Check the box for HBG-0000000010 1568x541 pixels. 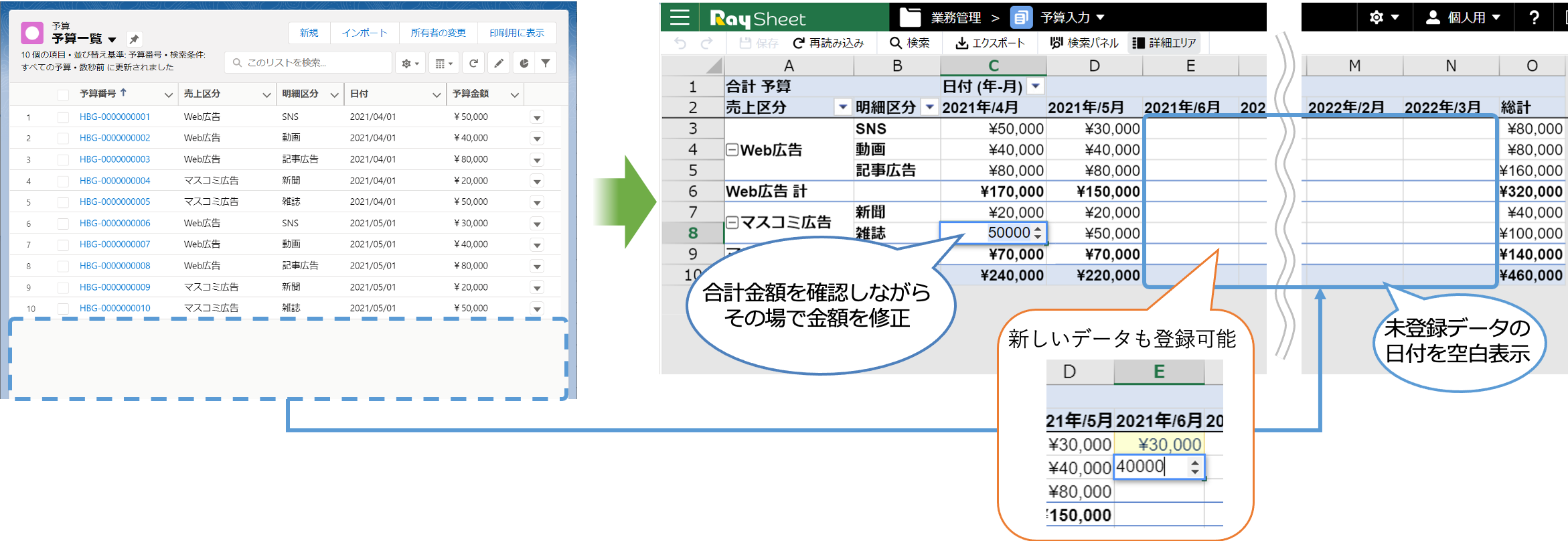pos(63,309)
